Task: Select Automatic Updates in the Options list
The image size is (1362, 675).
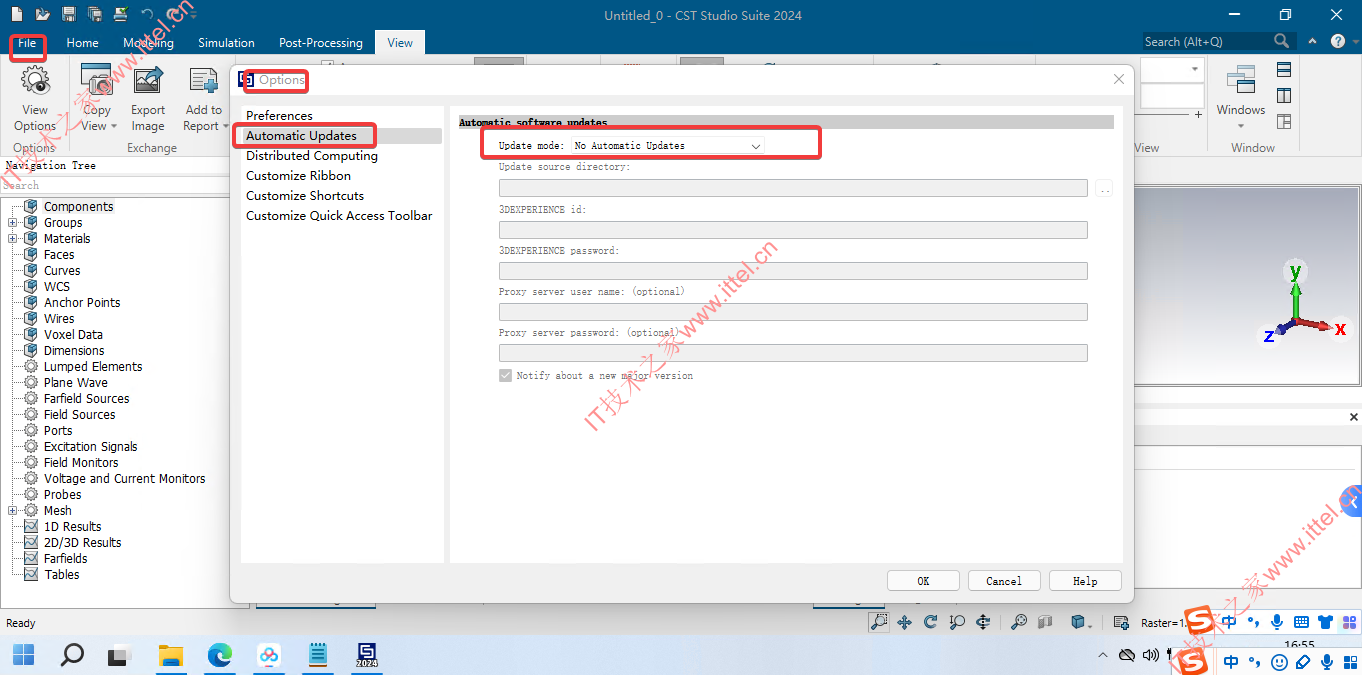Action: point(342,136)
